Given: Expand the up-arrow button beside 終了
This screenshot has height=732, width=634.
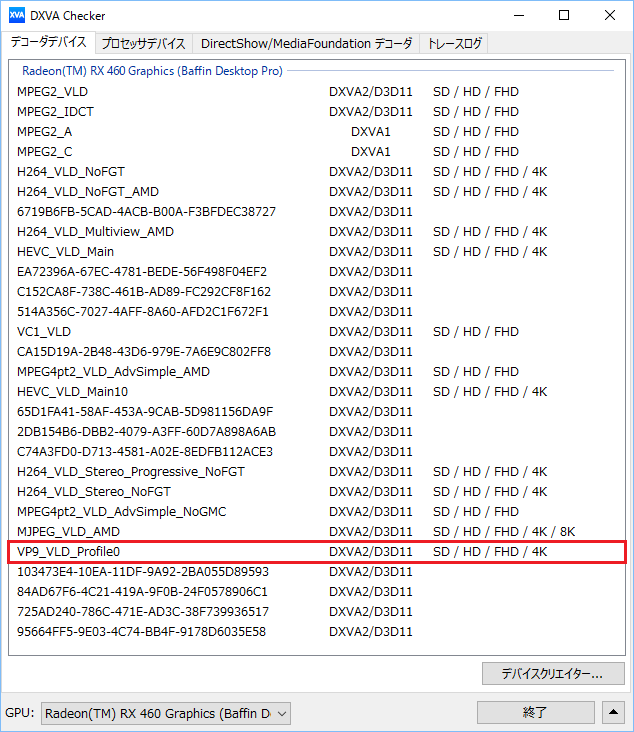Looking at the screenshot, I should coord(613,713).
